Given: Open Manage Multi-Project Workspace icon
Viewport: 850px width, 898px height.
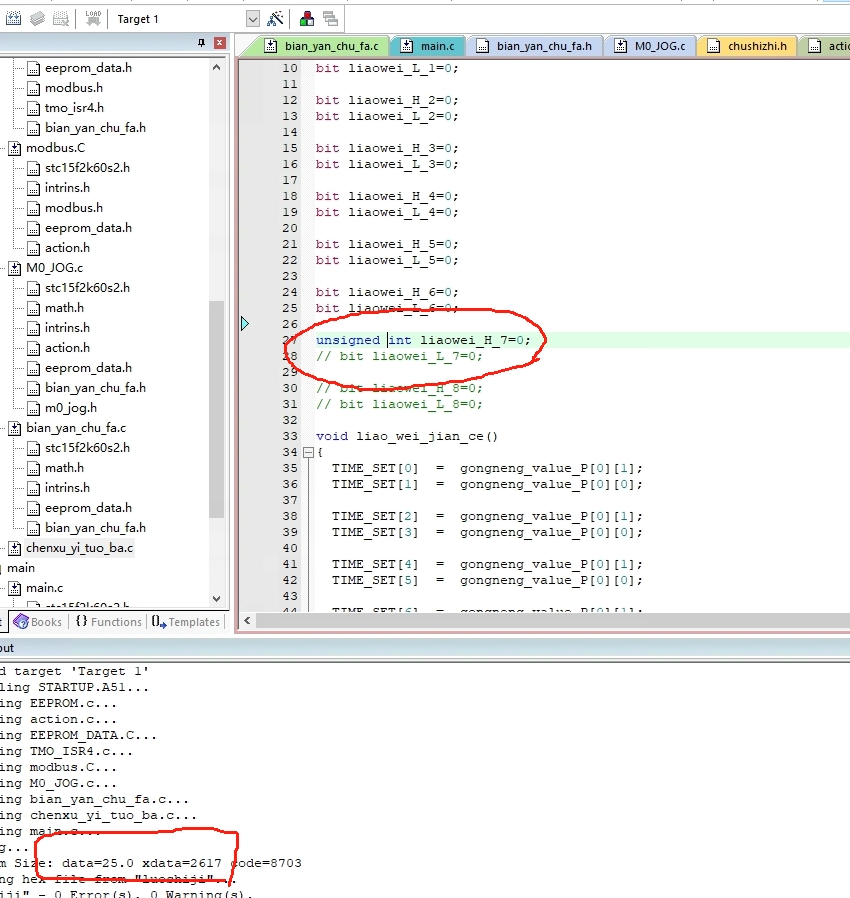Looking at the screenshot, I should coord(330,19).
